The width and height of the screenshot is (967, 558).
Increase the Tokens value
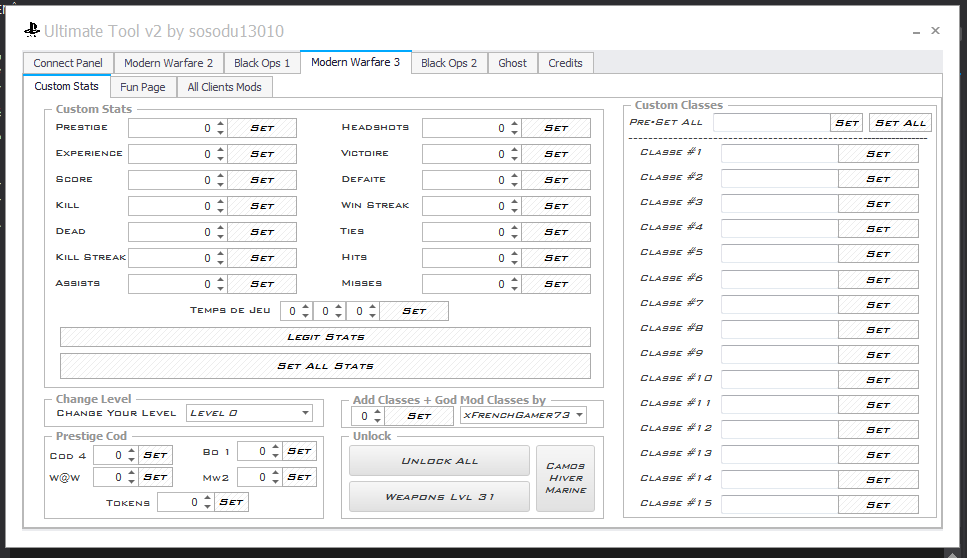point(208,498)
